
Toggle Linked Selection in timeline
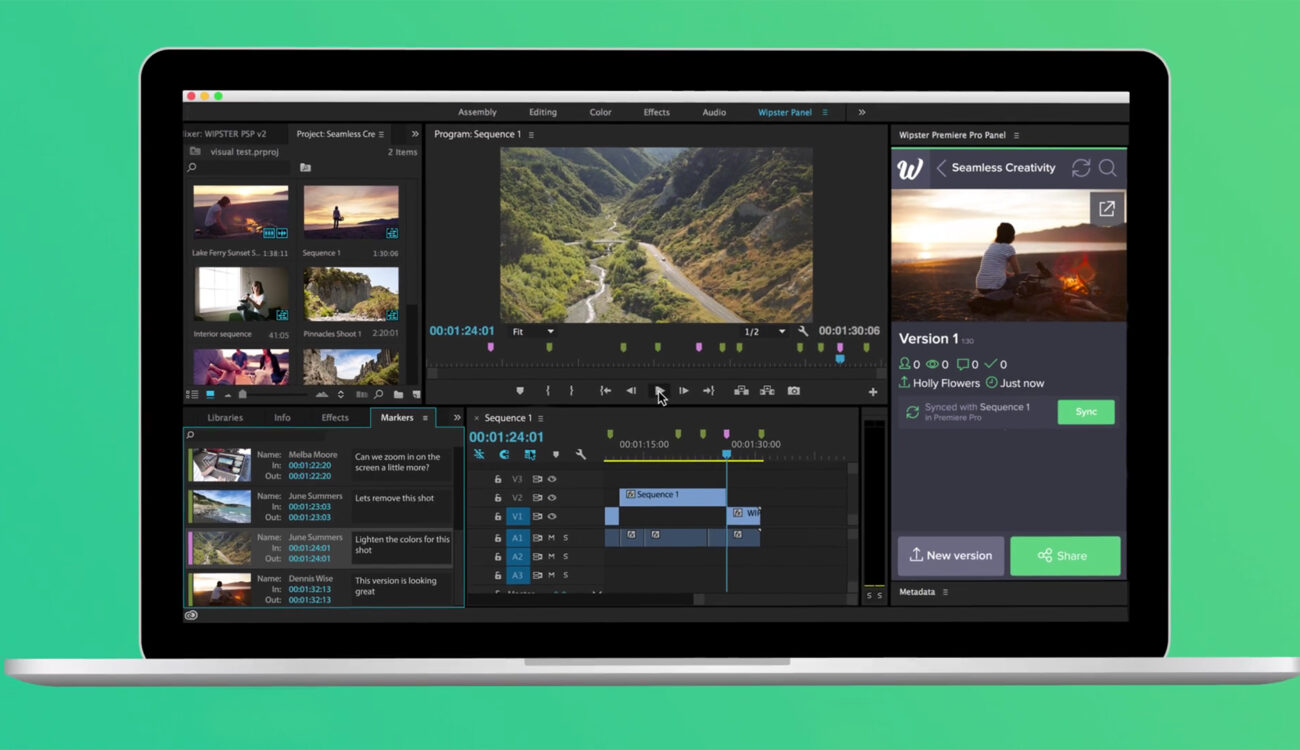point(530,454)
